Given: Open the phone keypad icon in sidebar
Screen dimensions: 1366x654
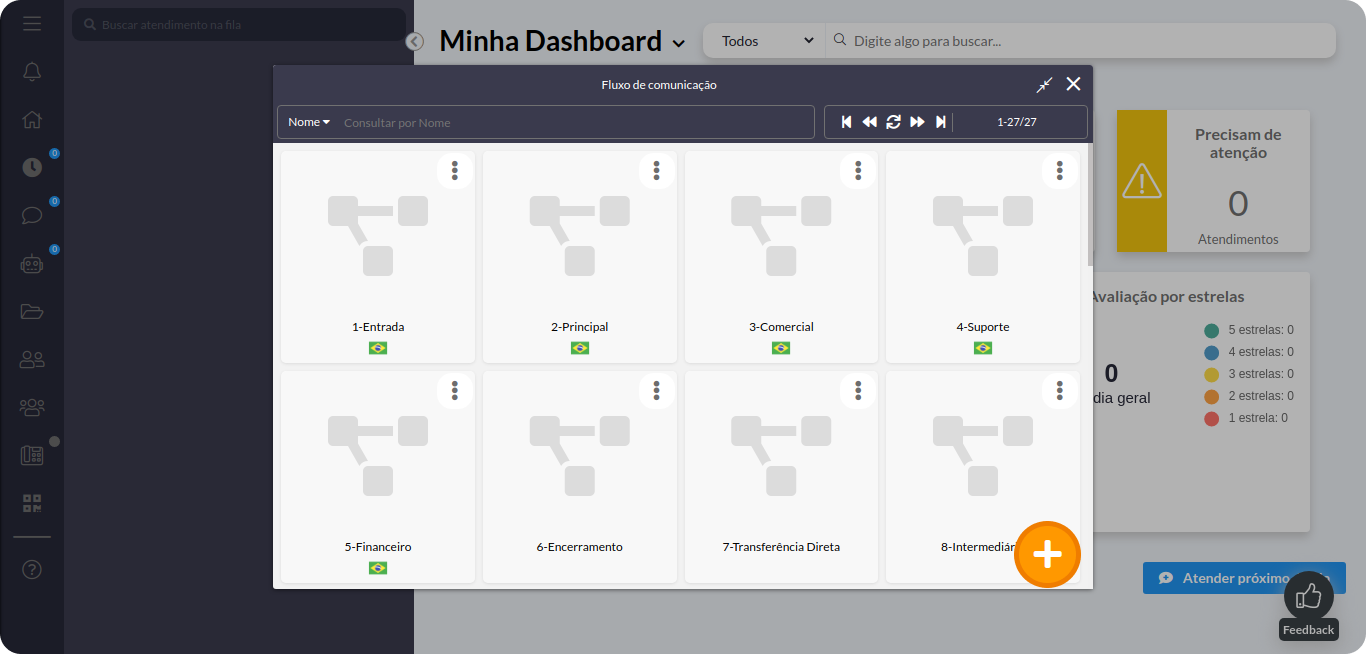Looking at the screenshot, I should [32, 455].
